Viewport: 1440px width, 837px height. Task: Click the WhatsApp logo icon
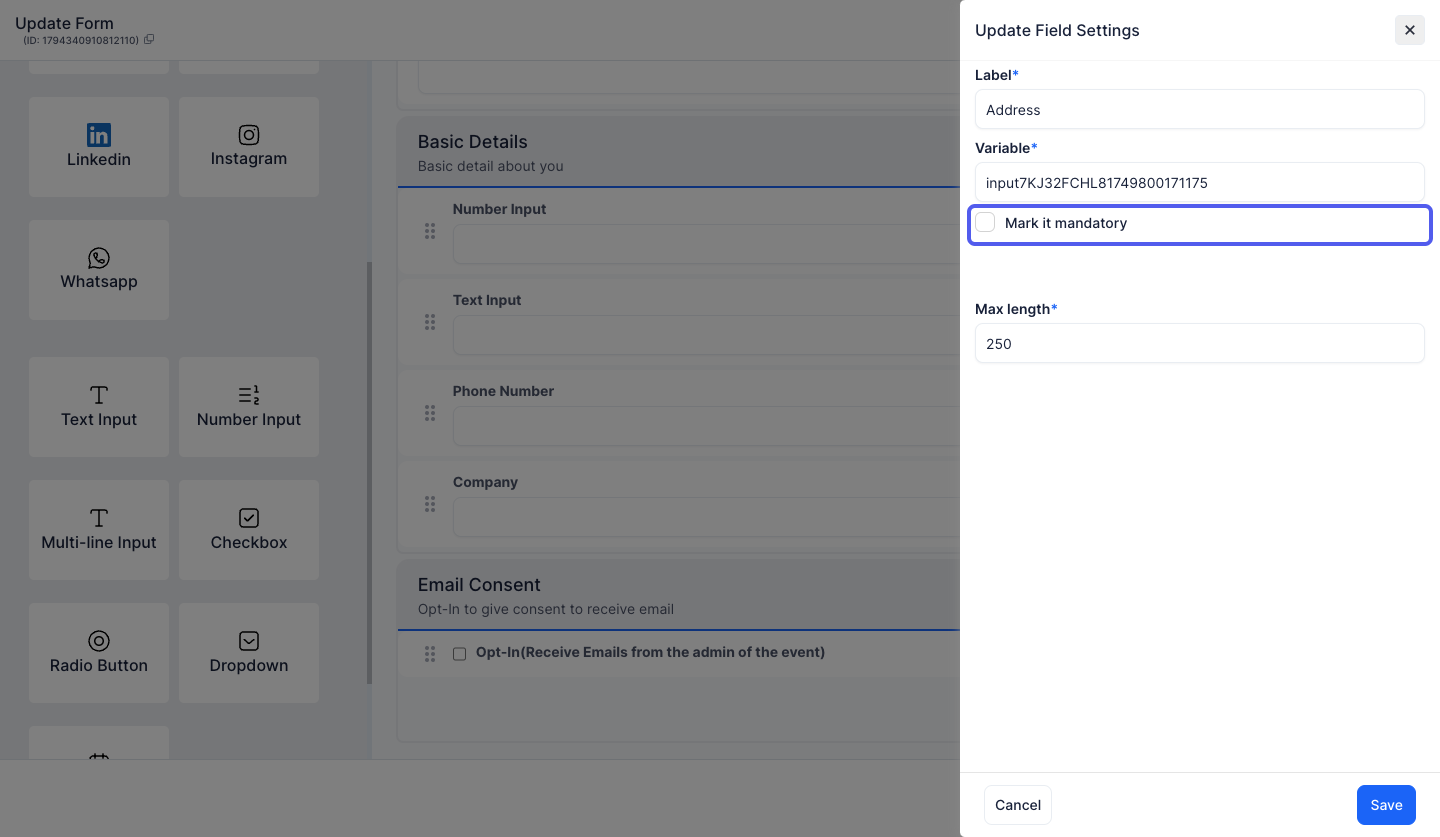click(99, 258)
